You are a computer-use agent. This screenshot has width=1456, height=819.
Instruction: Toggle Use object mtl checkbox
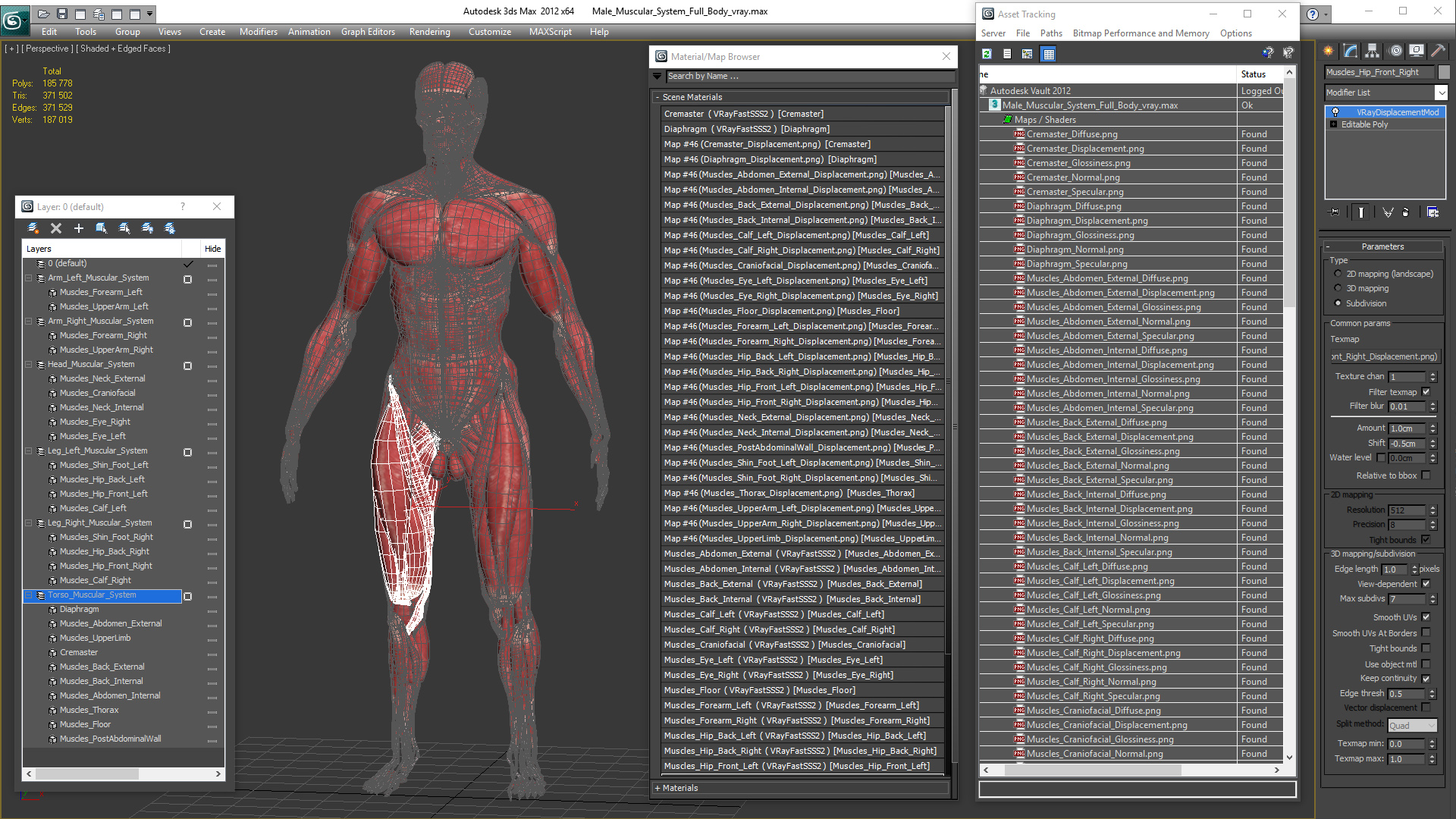tap(1426, 664)
